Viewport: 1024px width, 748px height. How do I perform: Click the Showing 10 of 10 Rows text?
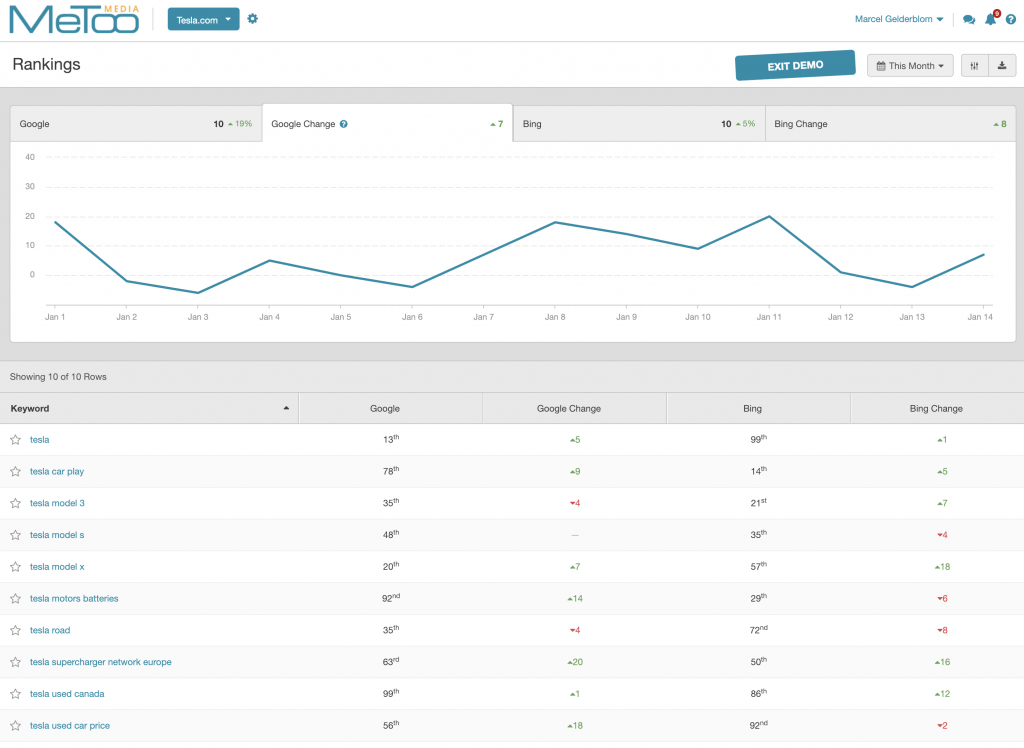coord(58,377)
